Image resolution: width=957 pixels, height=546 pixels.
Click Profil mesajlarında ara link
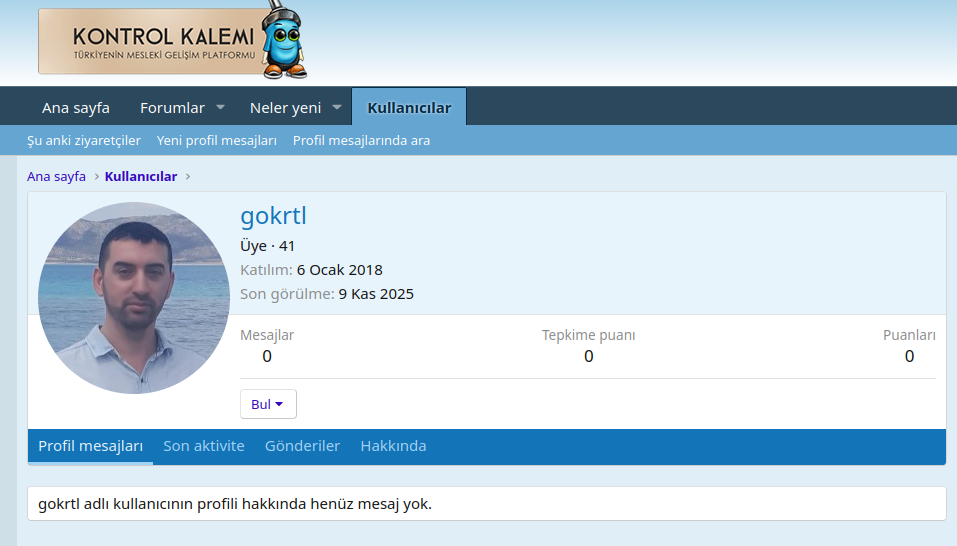click(x=361, y=140)
